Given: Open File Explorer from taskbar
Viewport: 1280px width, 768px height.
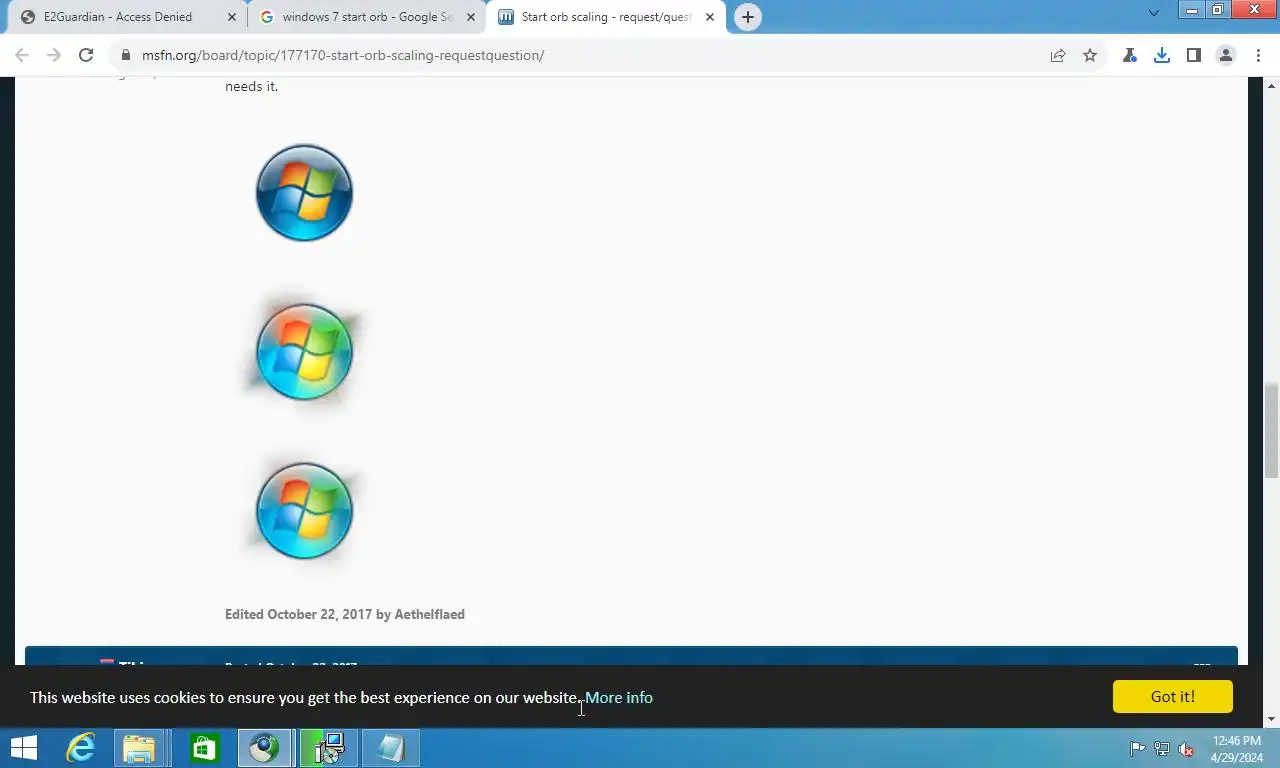Looking at the screenshot, I should point(139,748).
